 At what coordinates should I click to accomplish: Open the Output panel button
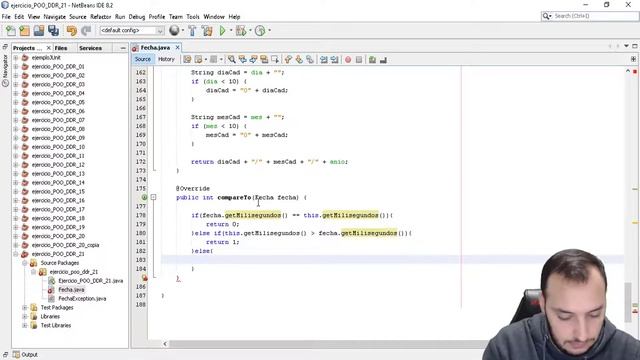pos(25,354)
